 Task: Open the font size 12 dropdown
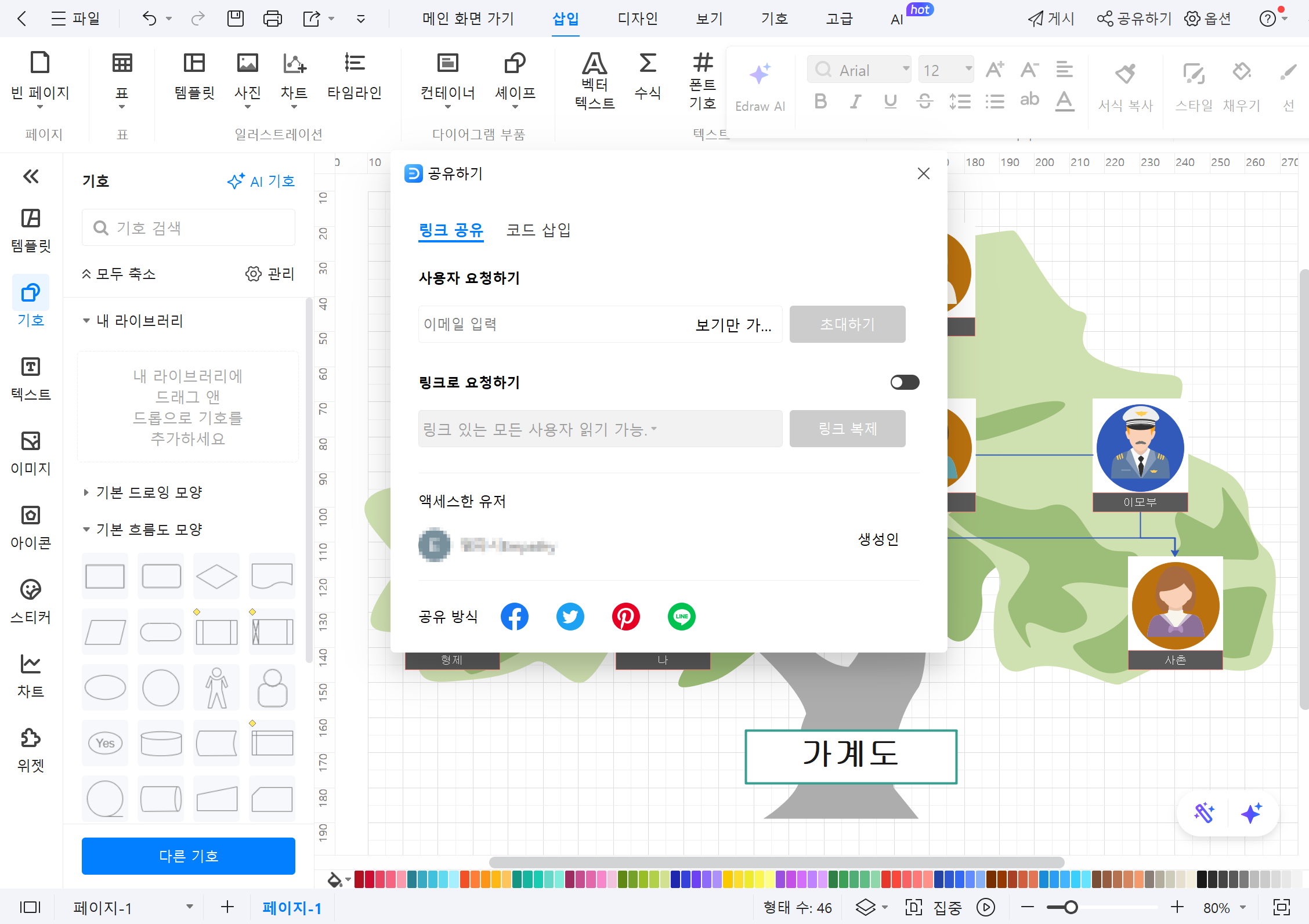pos(946,70)
